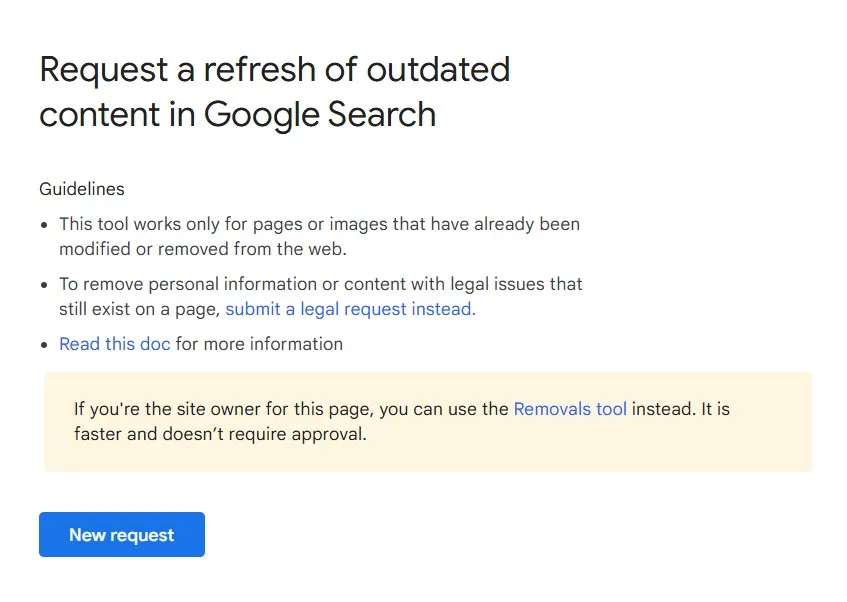Select the "Guidelines" section label

(x=81, y=189)
